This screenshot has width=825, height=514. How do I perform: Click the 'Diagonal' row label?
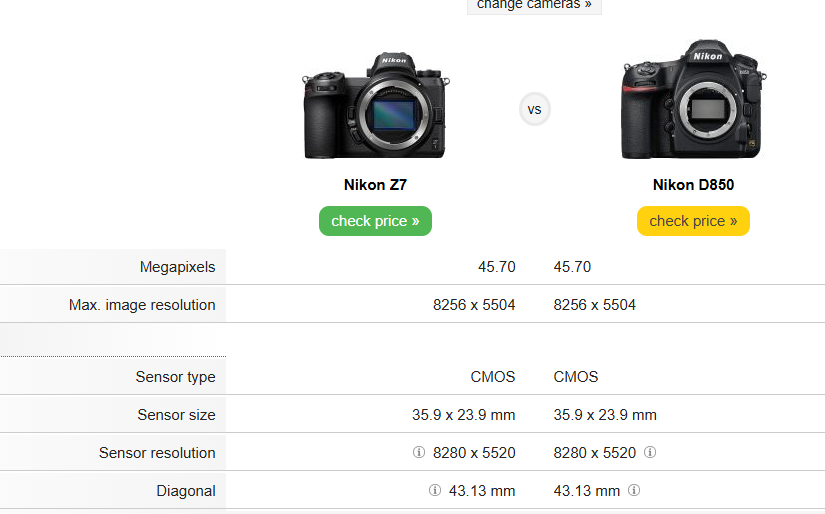click(186, 491)
